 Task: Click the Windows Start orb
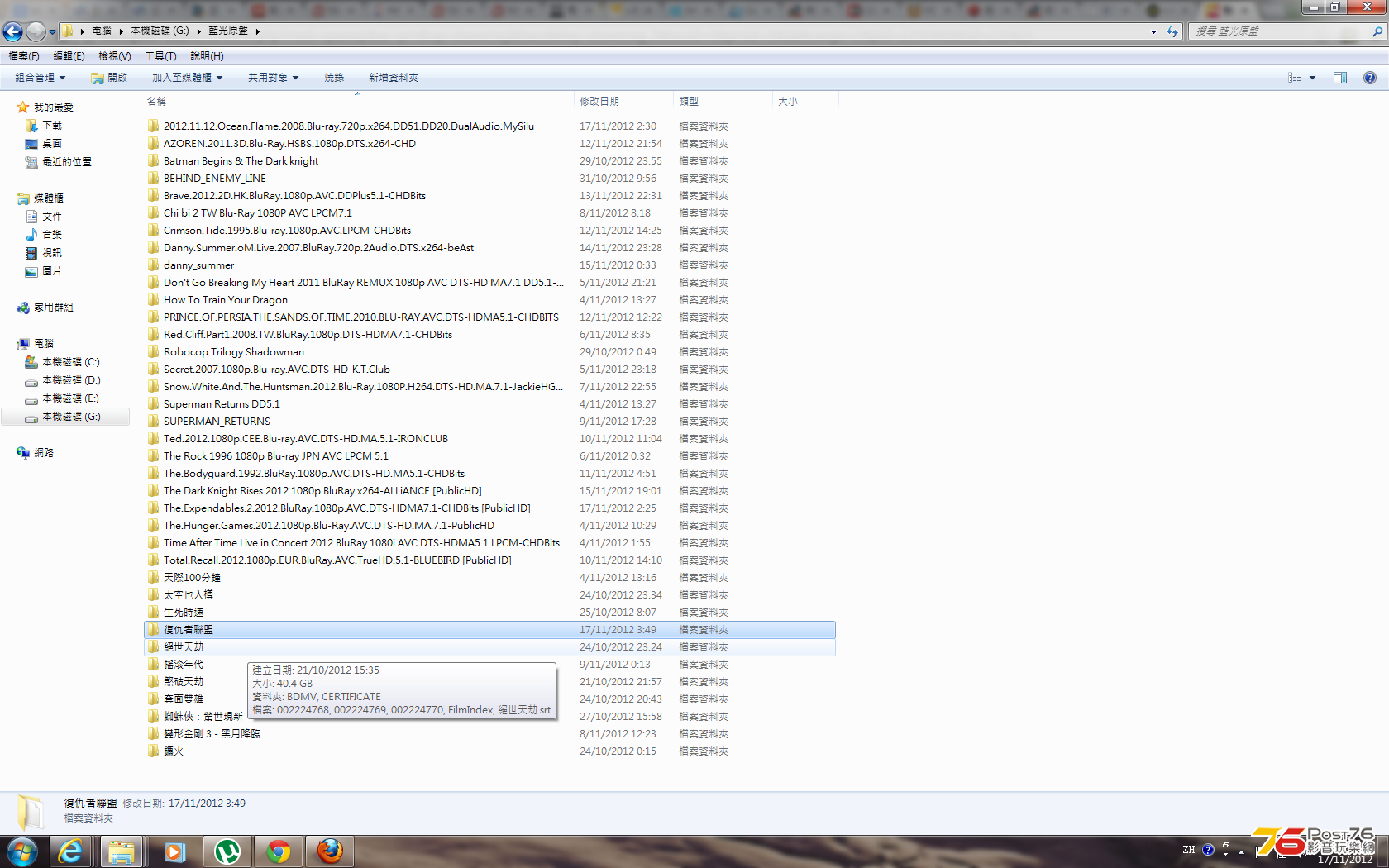coord(22,851)
